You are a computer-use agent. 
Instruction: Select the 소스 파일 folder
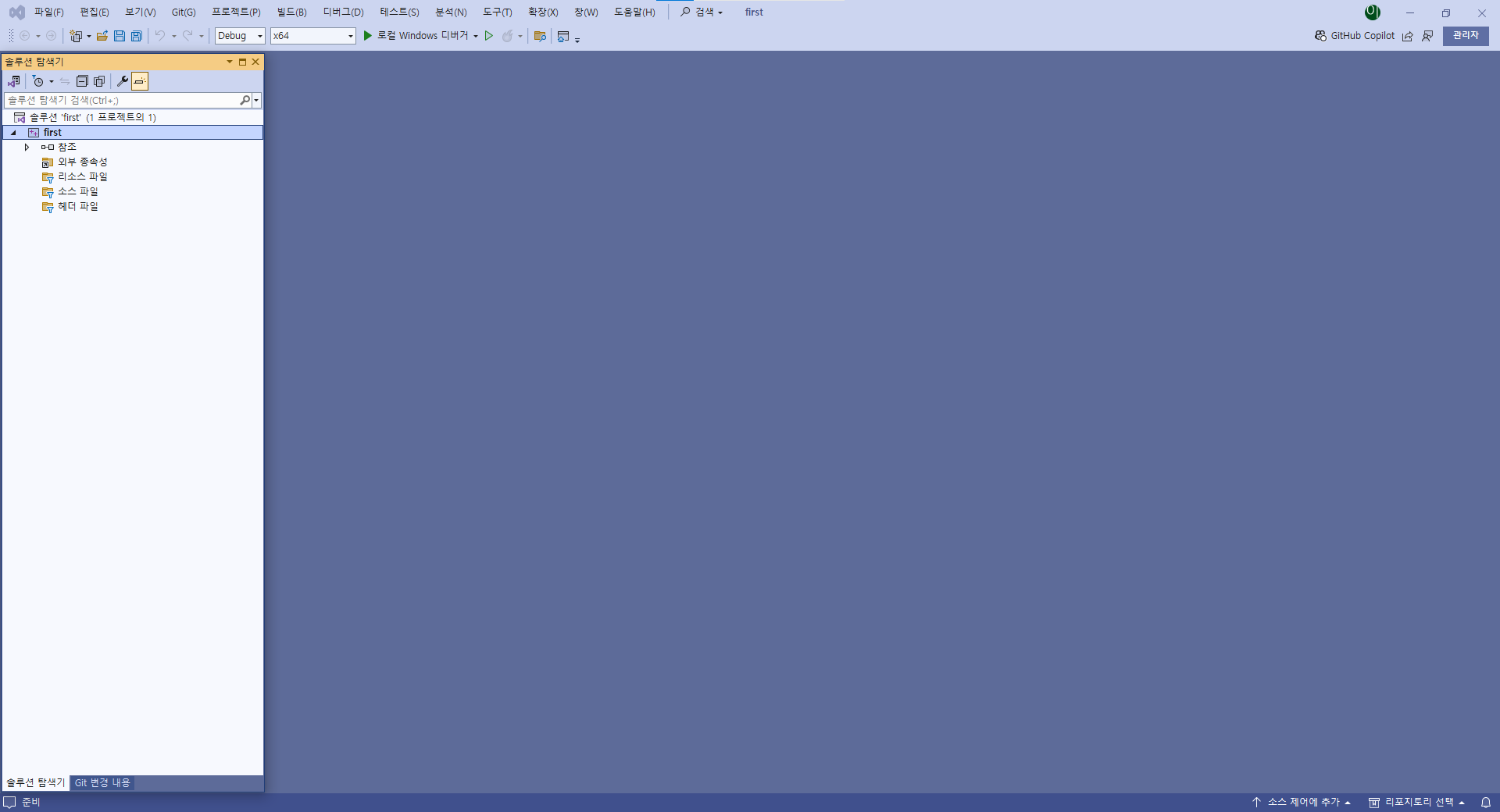[x=133, y=192]
